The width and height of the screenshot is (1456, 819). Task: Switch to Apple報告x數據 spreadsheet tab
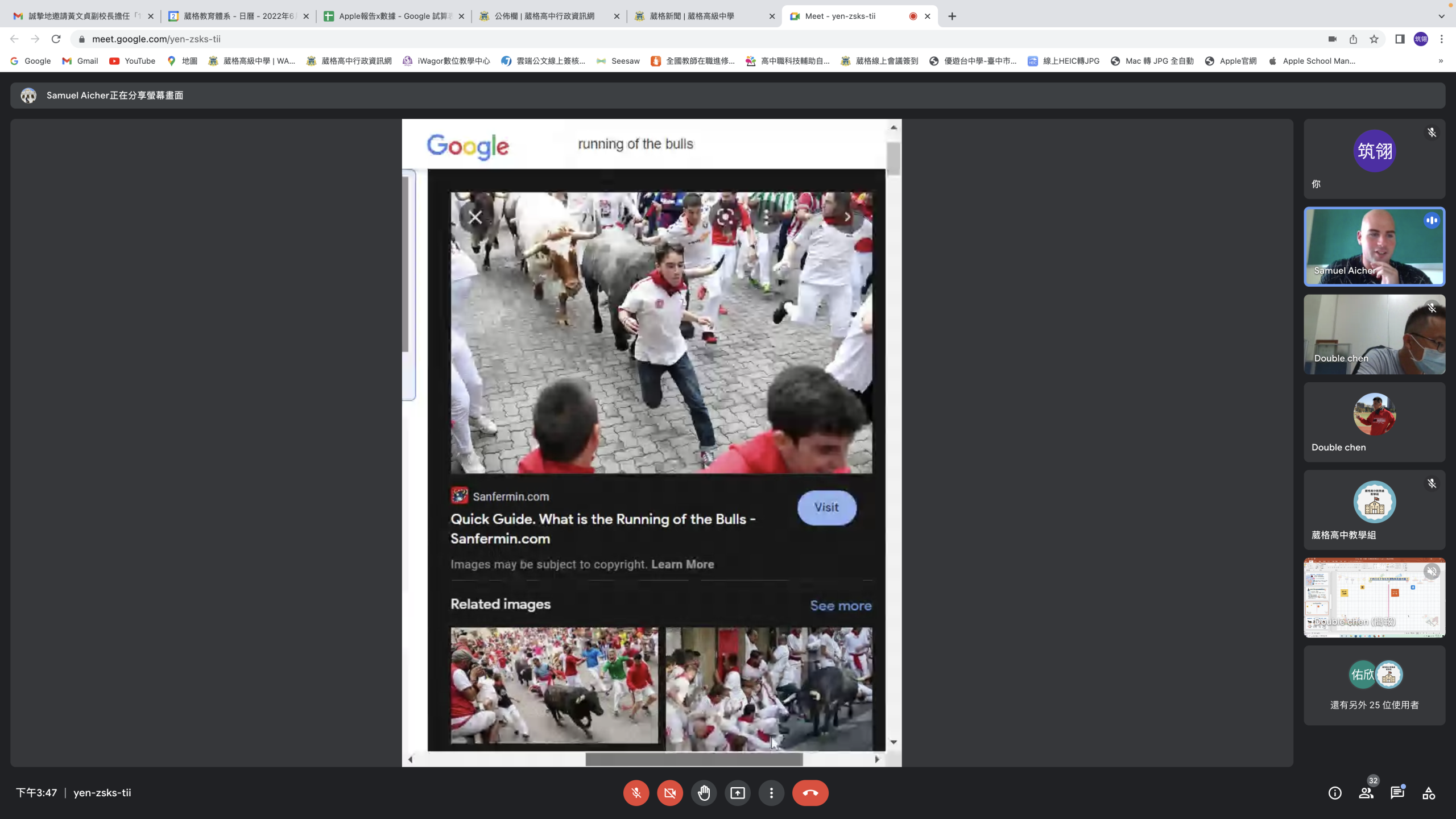(392, 16)
